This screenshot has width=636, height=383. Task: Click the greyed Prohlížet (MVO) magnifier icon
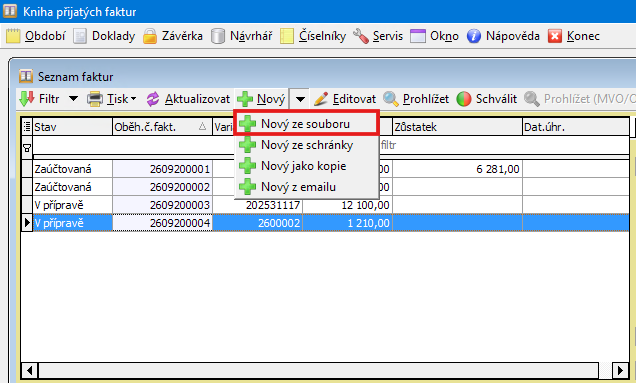(x=532, y=99)
